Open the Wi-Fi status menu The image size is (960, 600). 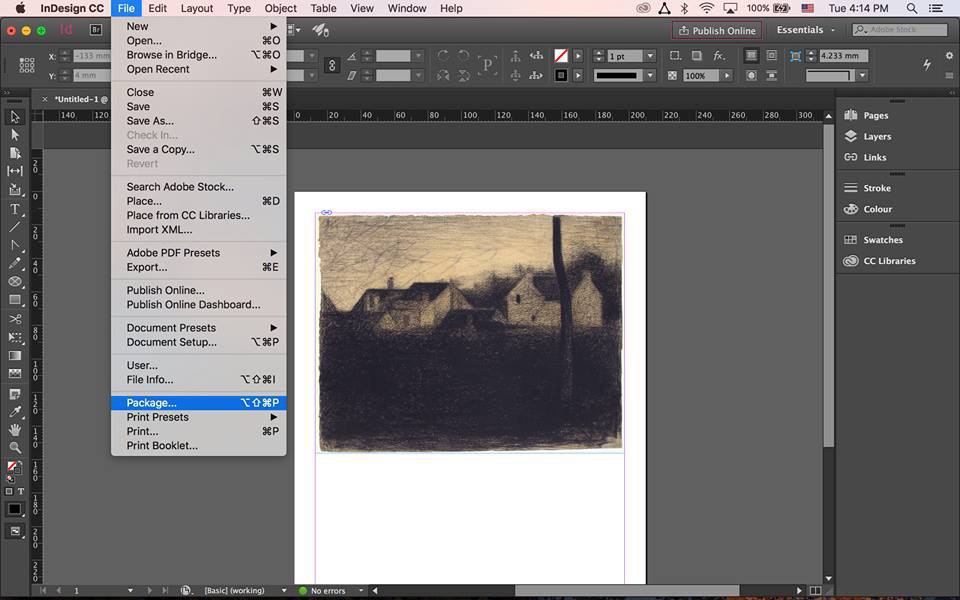[x=707, y=9]
